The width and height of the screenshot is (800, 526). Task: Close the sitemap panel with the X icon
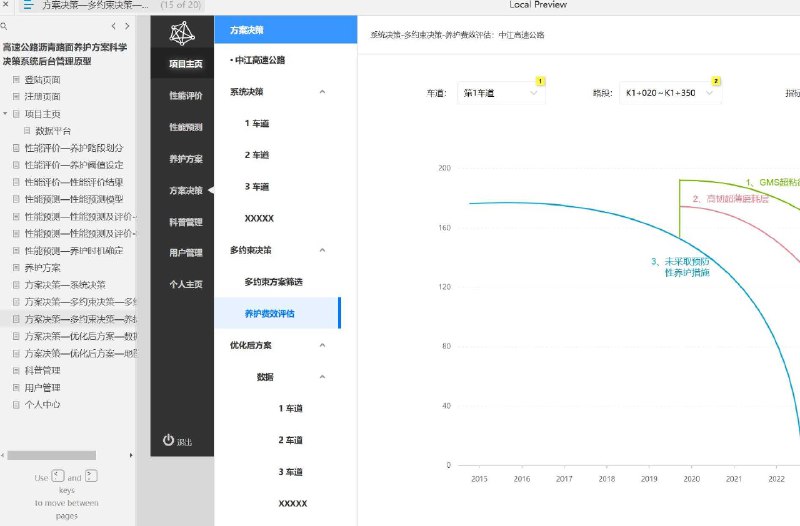click(6, 4)
